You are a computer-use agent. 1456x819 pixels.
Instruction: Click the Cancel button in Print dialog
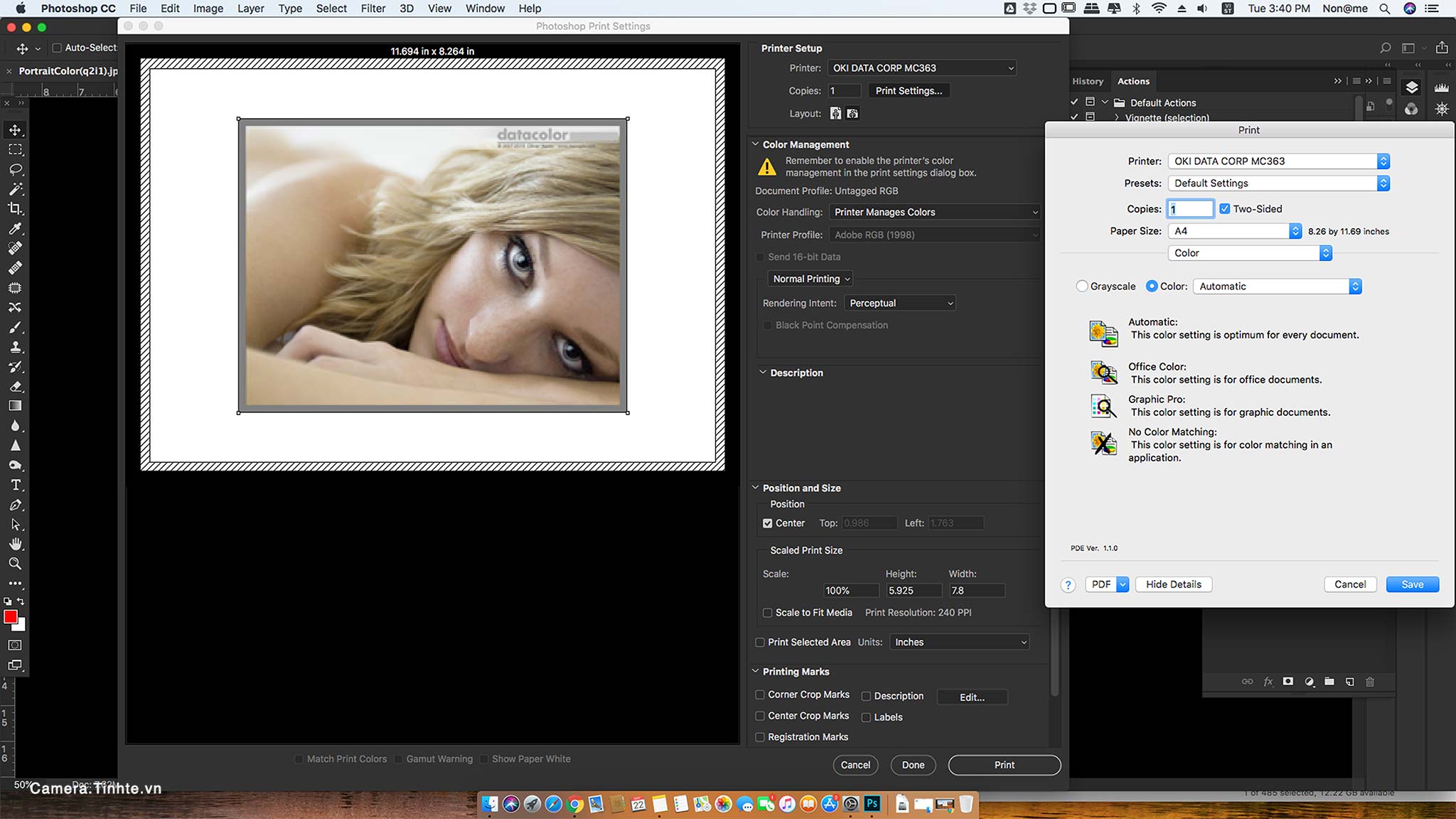tap(1350, 584)
